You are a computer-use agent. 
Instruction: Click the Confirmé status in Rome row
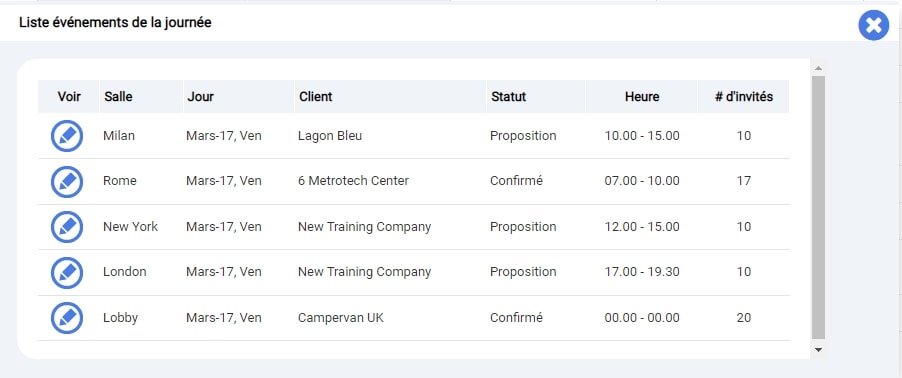pyautogui.click(x=516, y=181)
